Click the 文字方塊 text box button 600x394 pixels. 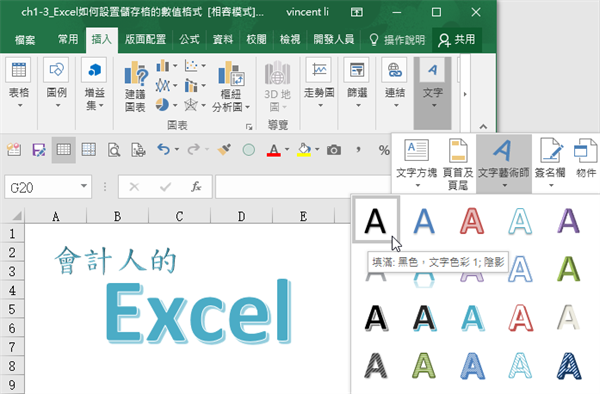coord(417,164)
